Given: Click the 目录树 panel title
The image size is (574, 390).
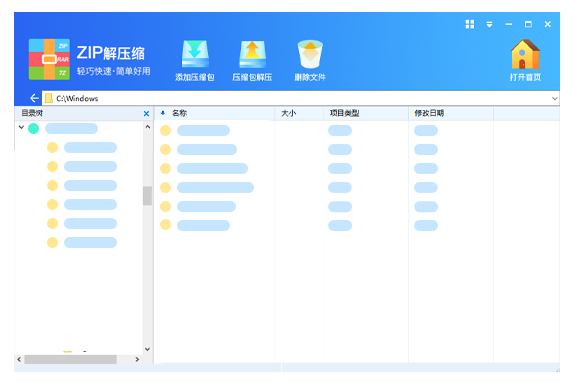Looking at the screenshot, I should click(x=32, y=113).
